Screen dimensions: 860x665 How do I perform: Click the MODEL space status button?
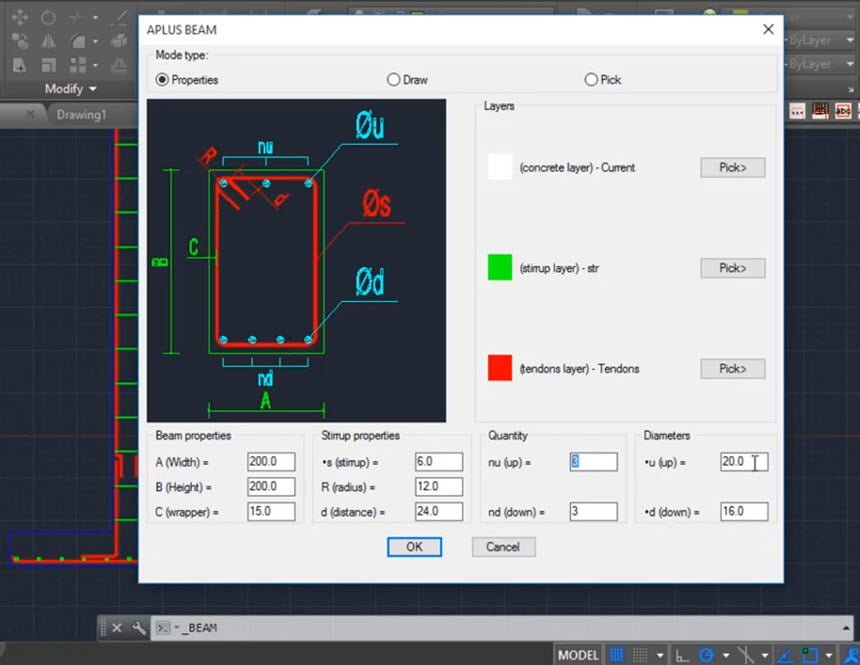click(578, 655)
